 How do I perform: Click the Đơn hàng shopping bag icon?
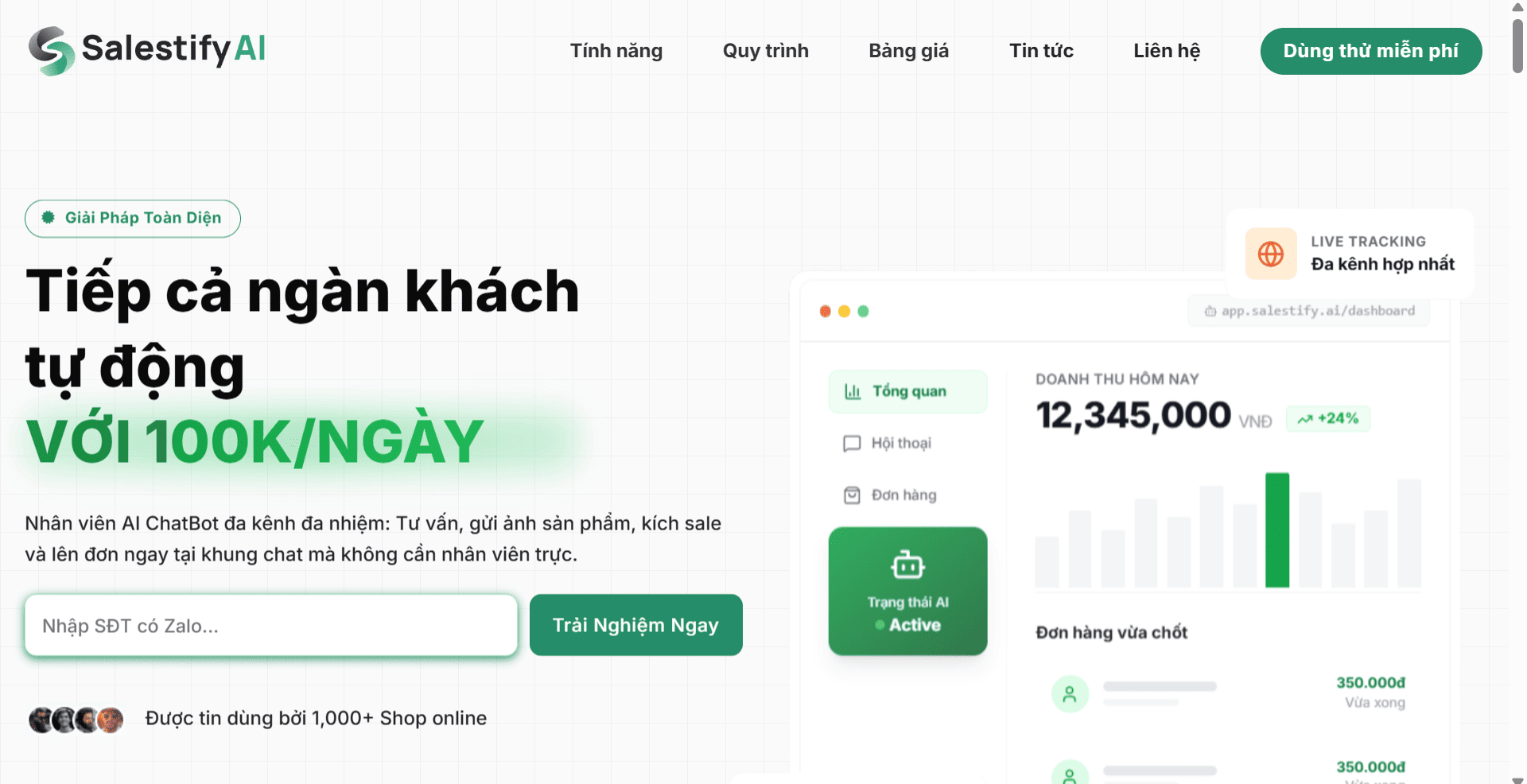852,495
